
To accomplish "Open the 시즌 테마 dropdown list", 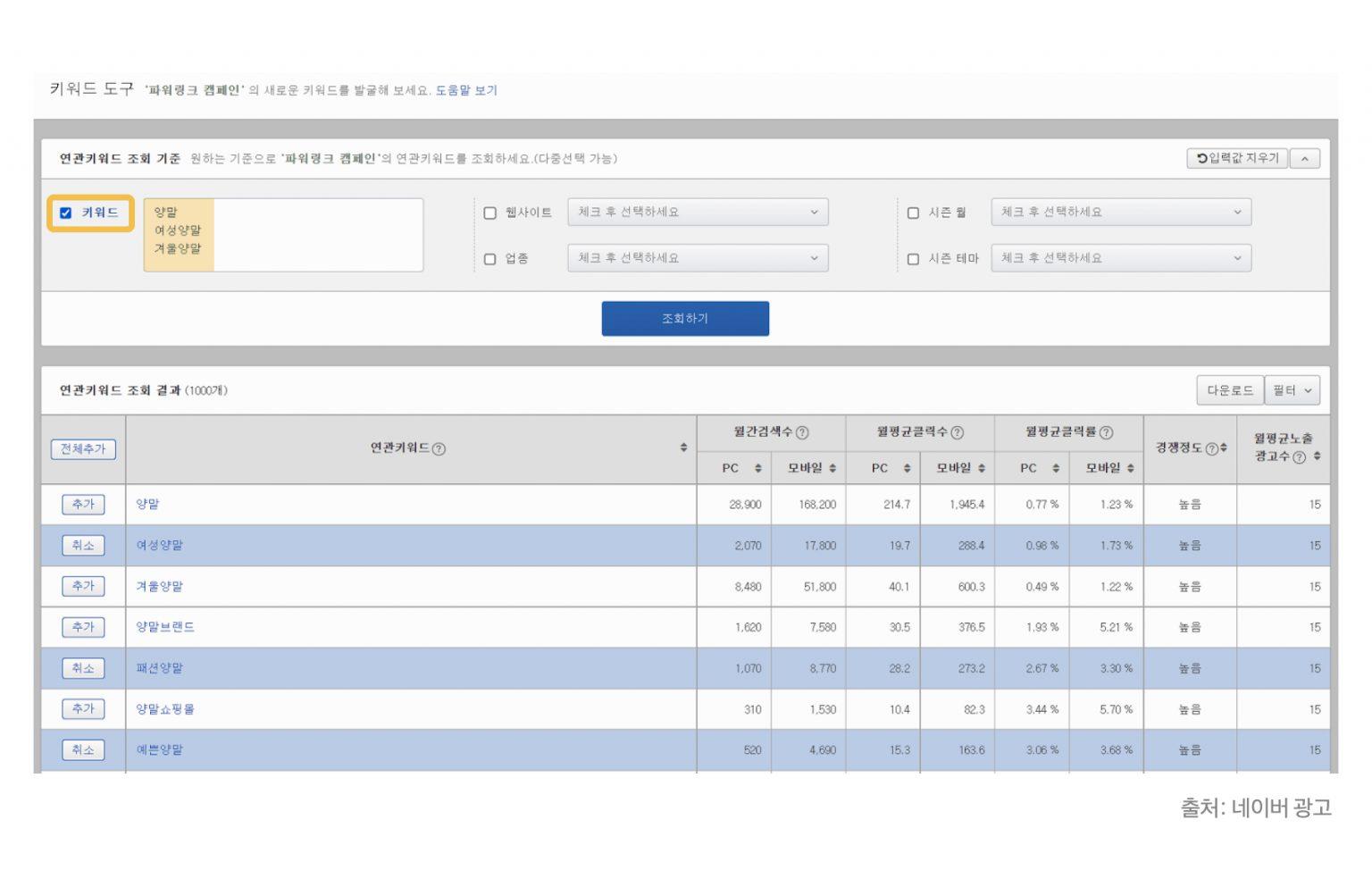I will click(x=1121, y=259).
